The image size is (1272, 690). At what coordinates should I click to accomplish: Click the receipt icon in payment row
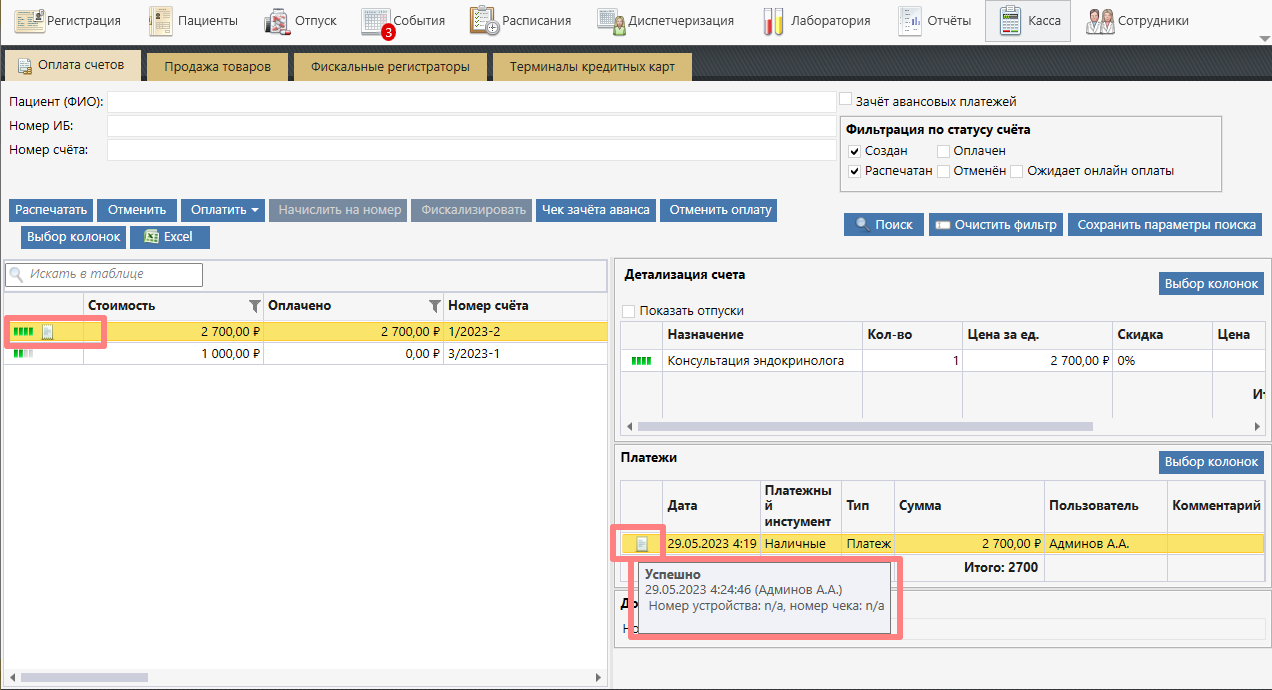point(642,544)
